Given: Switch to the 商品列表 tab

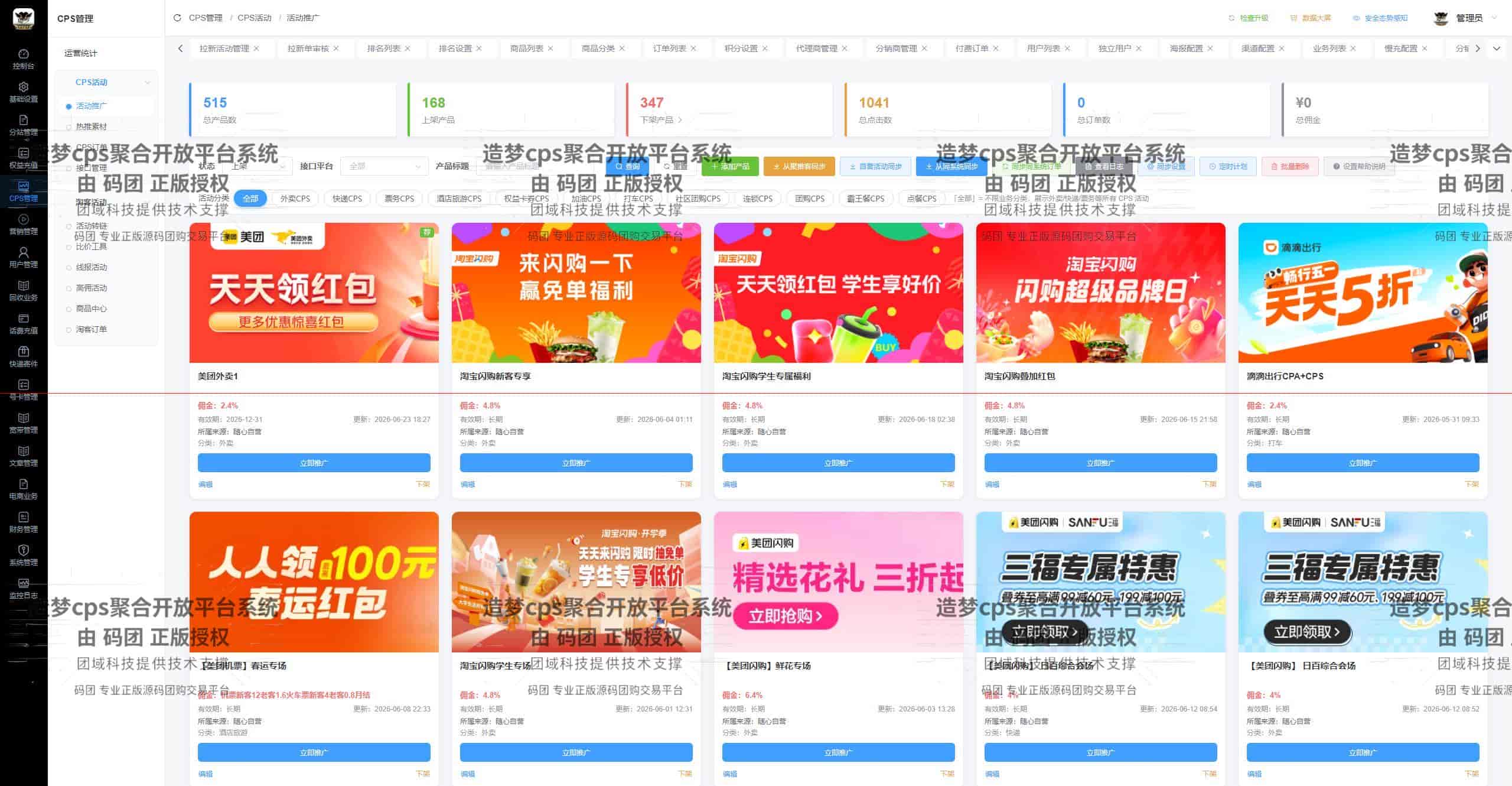Looking at the screenshot, I should (x=526, y=48).
